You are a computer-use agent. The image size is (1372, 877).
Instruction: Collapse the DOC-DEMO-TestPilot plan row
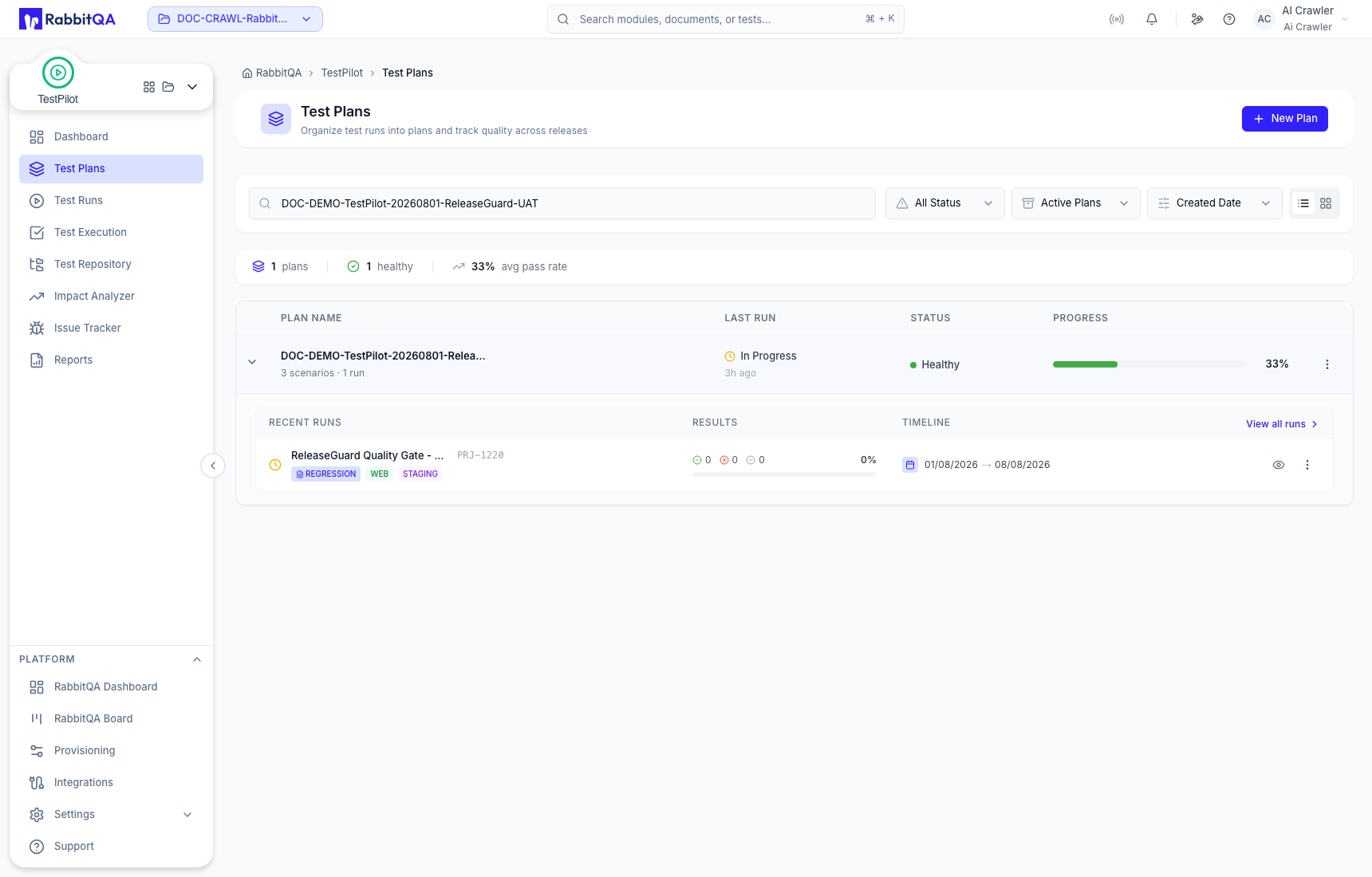(x=252, y=362)
